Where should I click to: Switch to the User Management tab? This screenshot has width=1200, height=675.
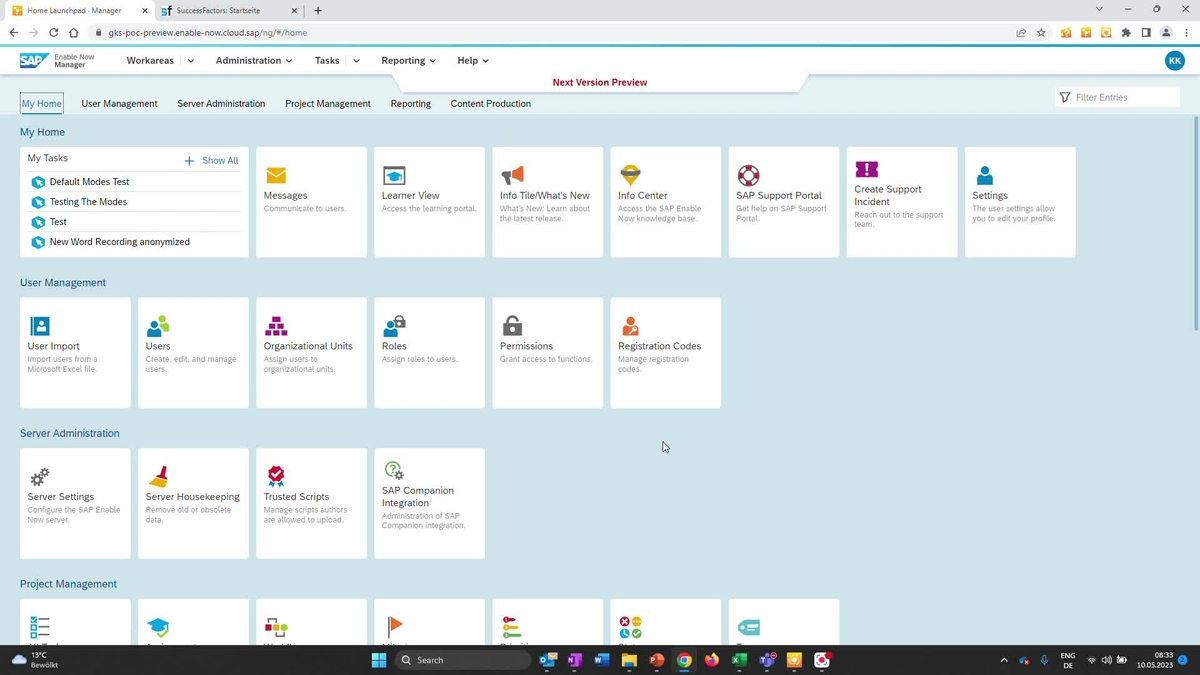point(118,103)
